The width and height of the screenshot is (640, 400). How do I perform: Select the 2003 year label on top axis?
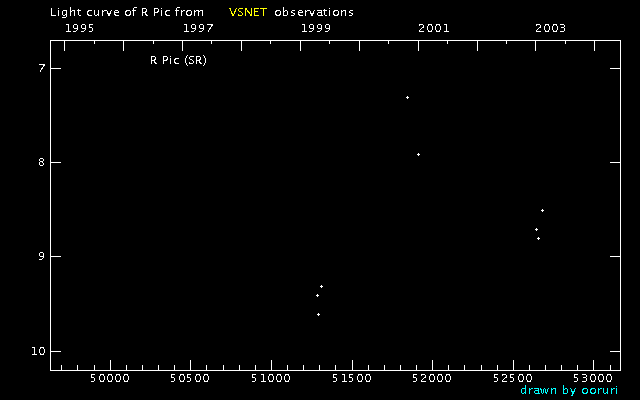[551, 28]
